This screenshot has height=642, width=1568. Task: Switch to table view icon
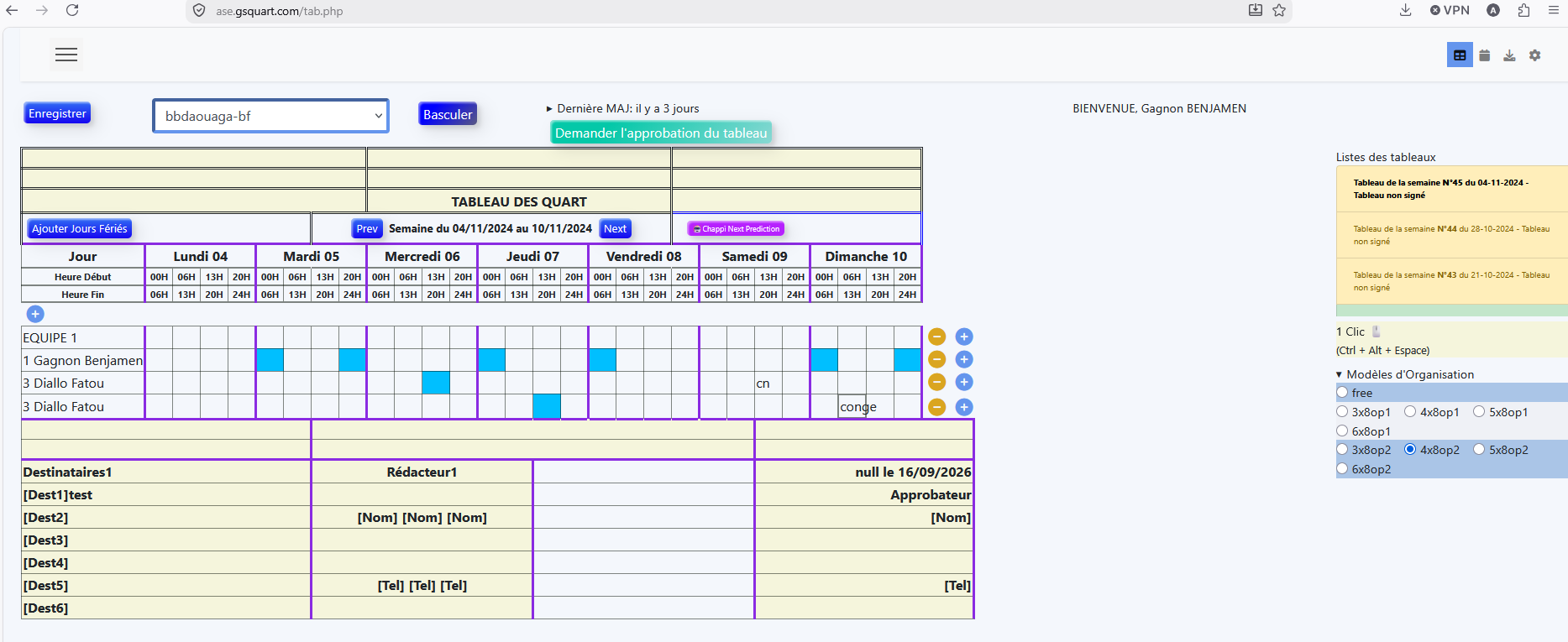click(1460, 55)
